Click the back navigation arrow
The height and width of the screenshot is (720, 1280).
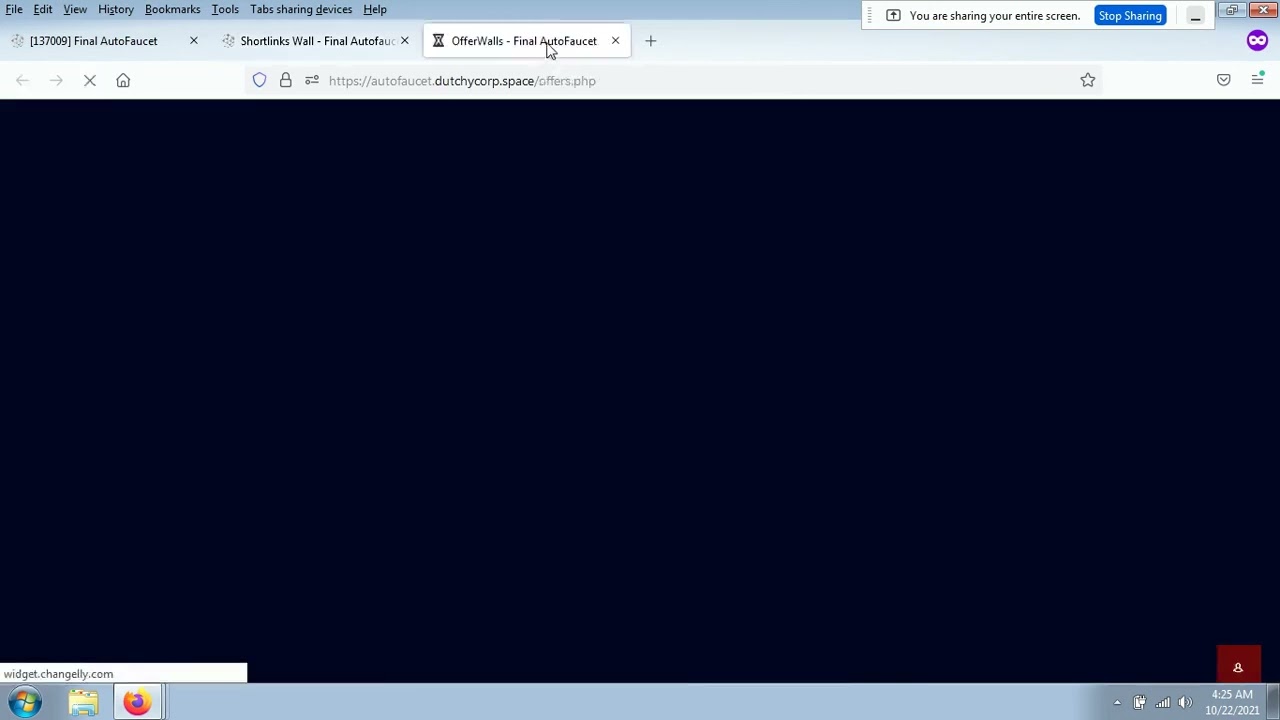[23, 80]
